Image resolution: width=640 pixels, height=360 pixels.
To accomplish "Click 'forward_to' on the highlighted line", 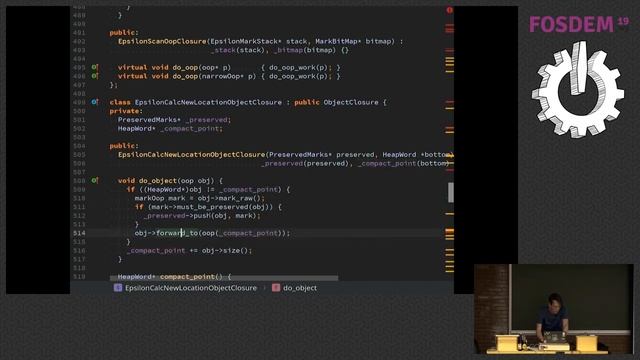I will pos(177,233).
